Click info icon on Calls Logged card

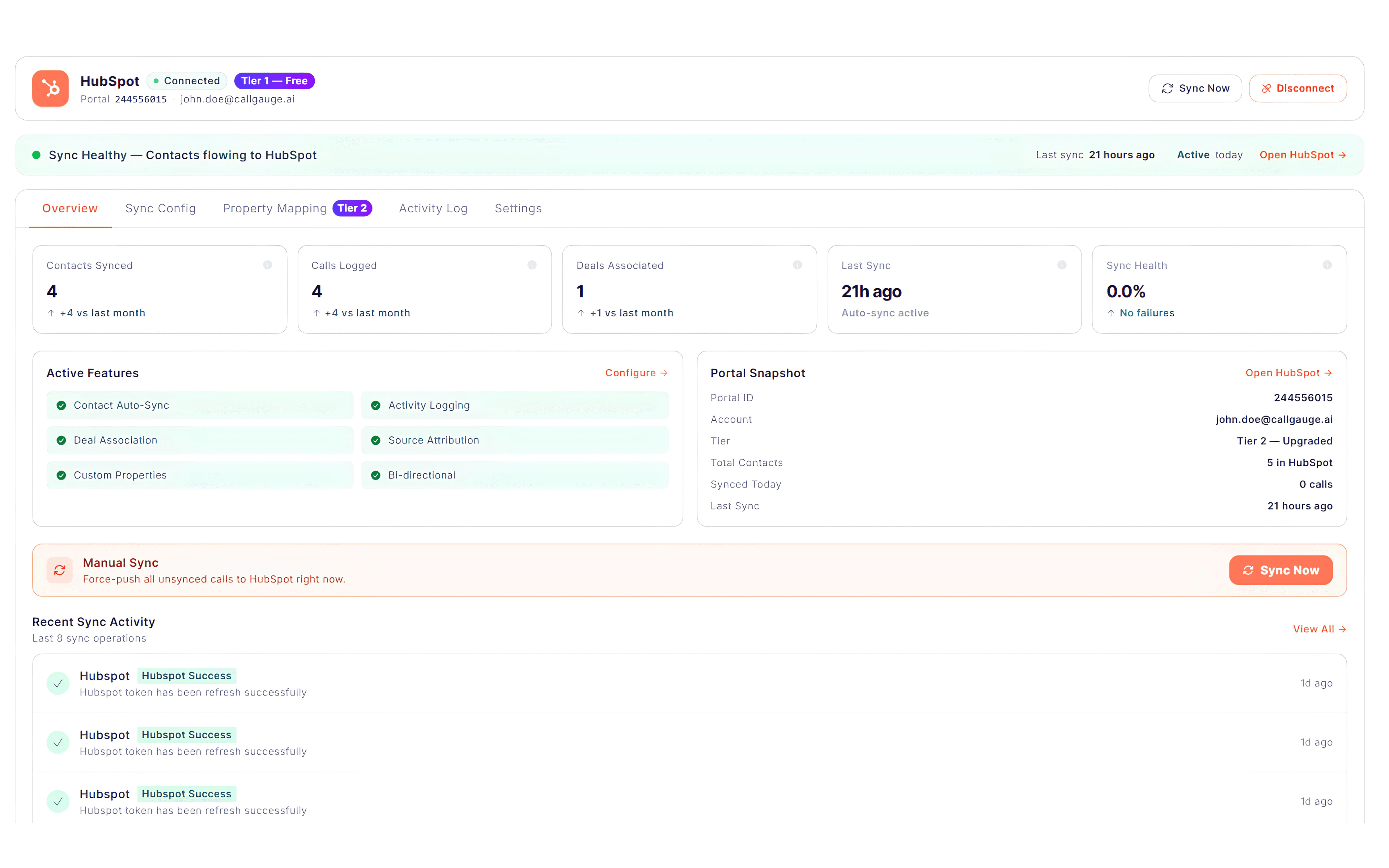point(531,265)
